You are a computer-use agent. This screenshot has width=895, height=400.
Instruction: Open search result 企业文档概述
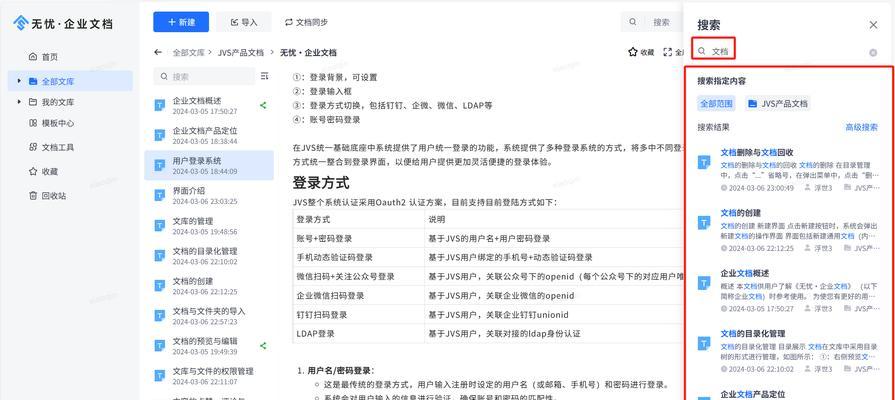click(x=745, y=273)
